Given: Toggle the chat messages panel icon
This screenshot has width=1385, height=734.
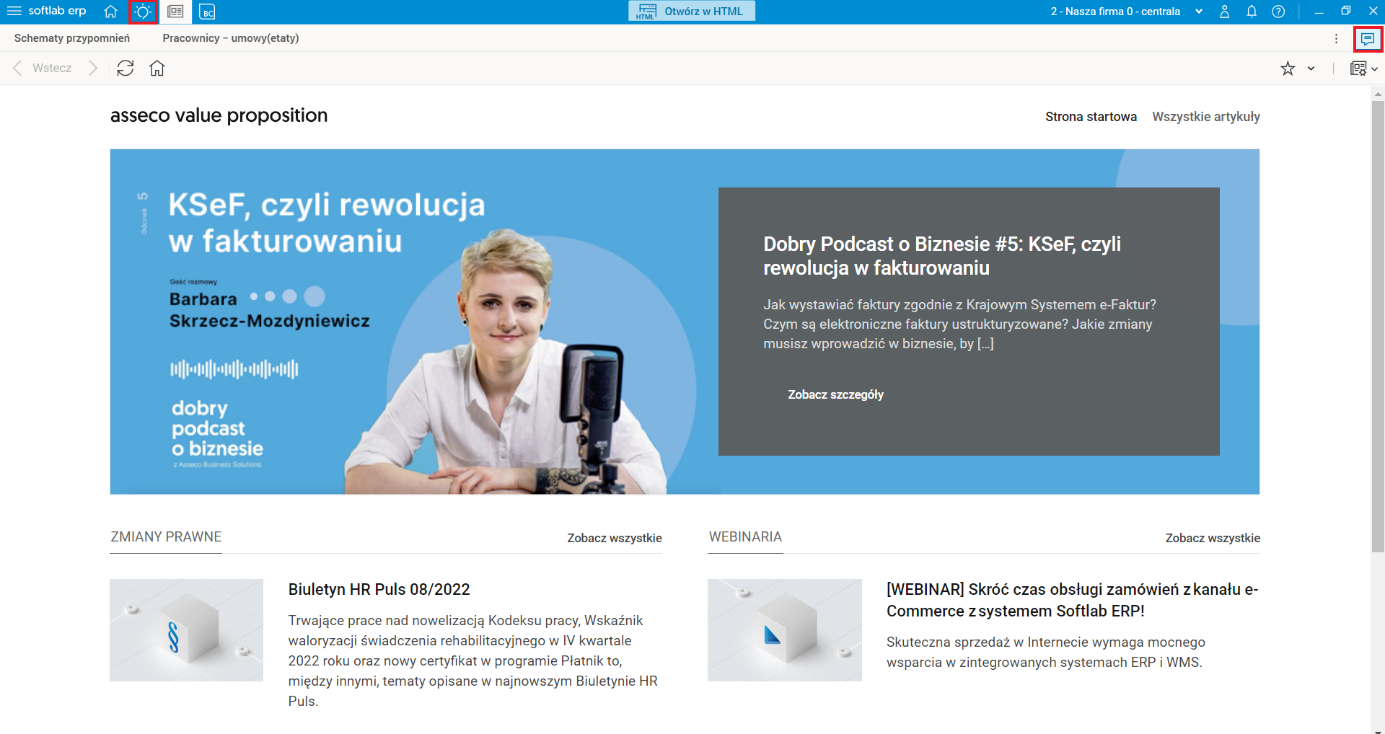Looking at the screenshot, I should (1368, 39).
